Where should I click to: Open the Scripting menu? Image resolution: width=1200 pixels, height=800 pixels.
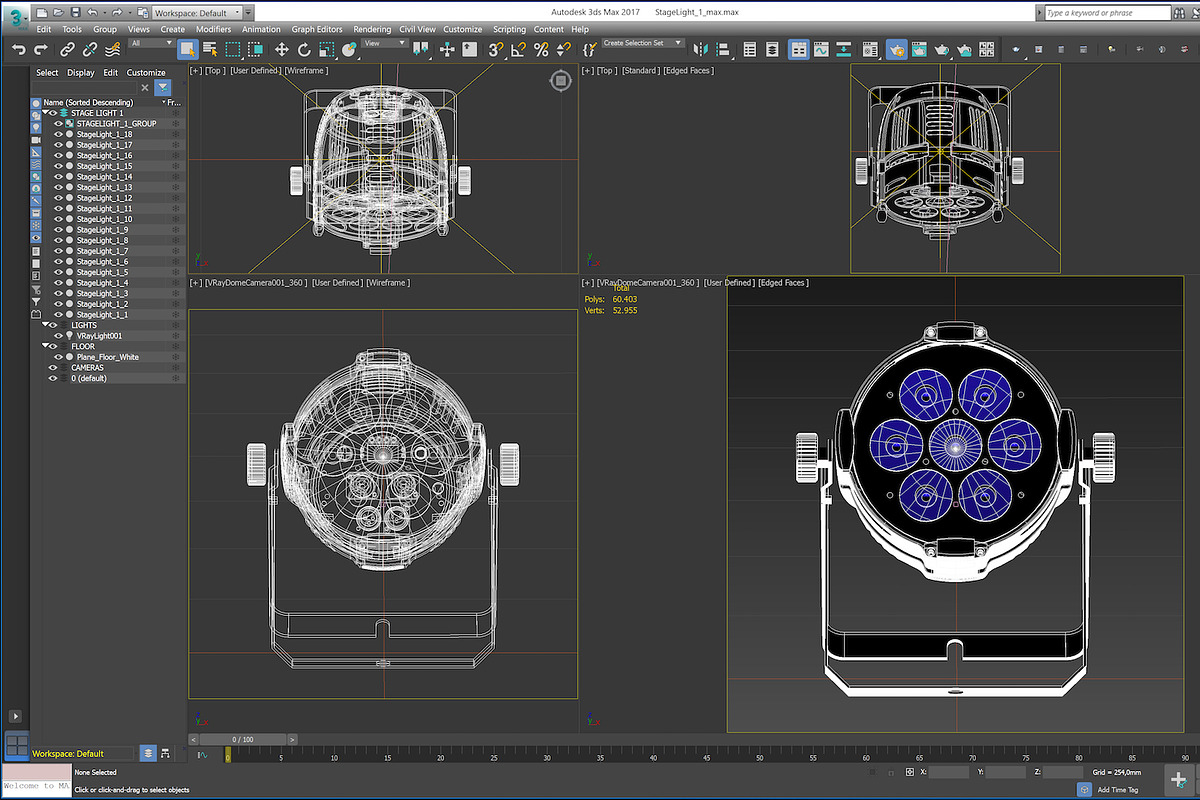point(509,29)
